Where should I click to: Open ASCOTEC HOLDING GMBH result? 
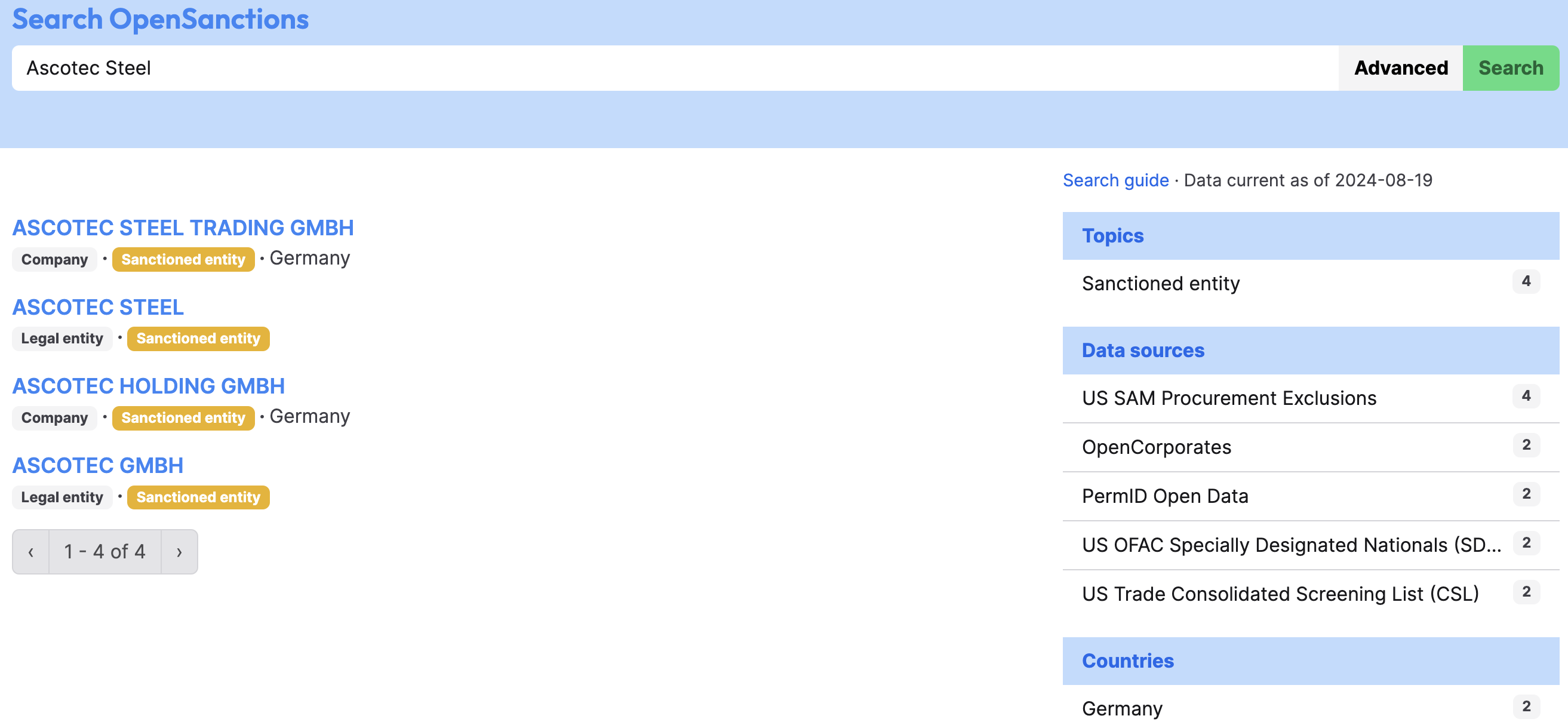149,386
